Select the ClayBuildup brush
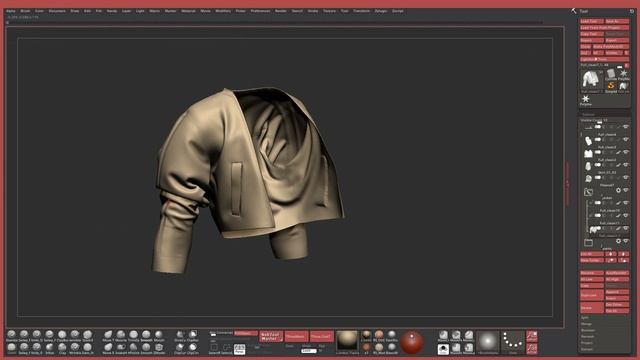Image resolution: width=640 pixels, height=360 pixels. point(62,336)
